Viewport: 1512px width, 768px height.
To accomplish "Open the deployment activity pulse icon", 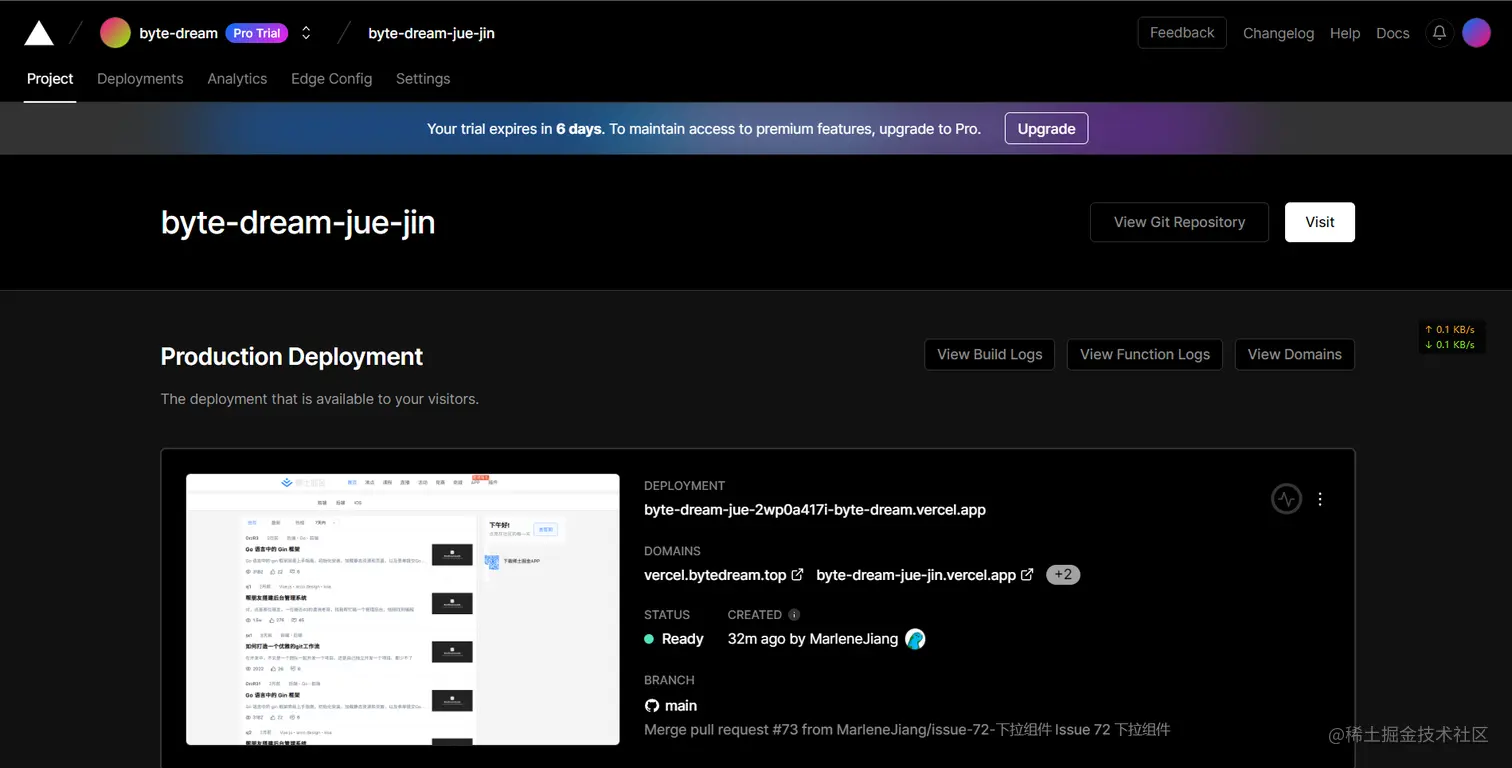I will click(x=1286, y=498).
